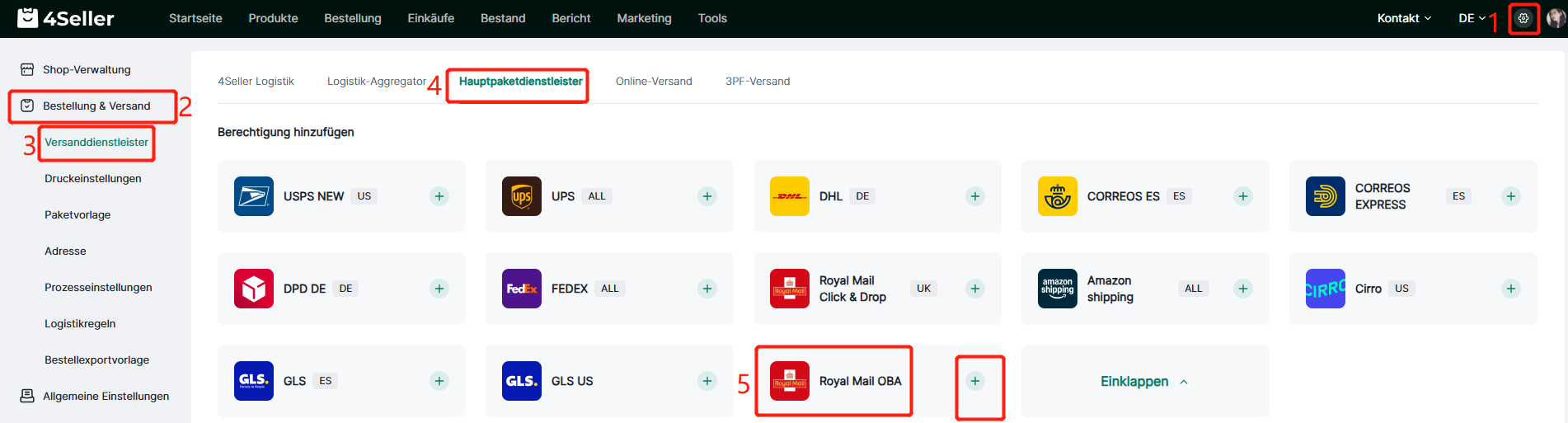Click the Royal Mail OBA logo

790,381
